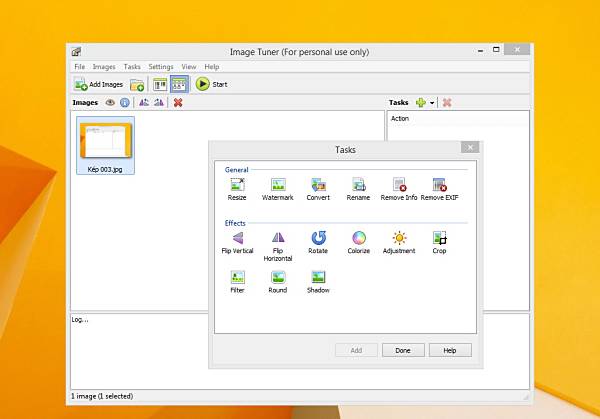This screenshot has height=419, width=600.
Task: Open the Settings menu
Action: (x=161, y=67)
